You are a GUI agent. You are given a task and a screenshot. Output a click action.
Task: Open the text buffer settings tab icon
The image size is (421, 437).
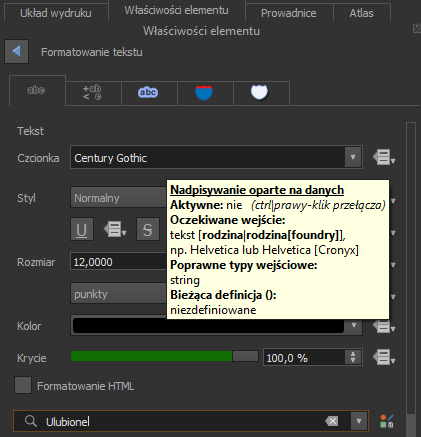pos(148,92)
